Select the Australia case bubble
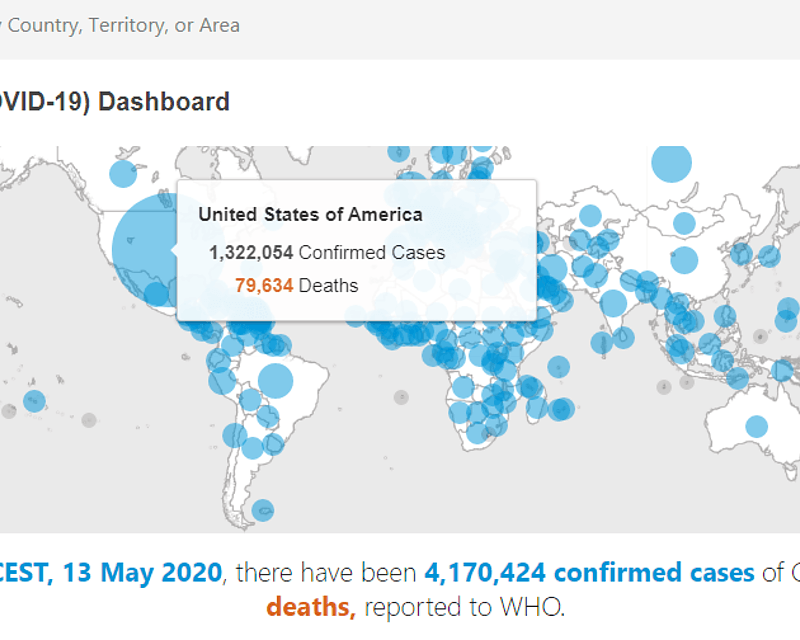 pyautogui.click(x=757, y=426)
